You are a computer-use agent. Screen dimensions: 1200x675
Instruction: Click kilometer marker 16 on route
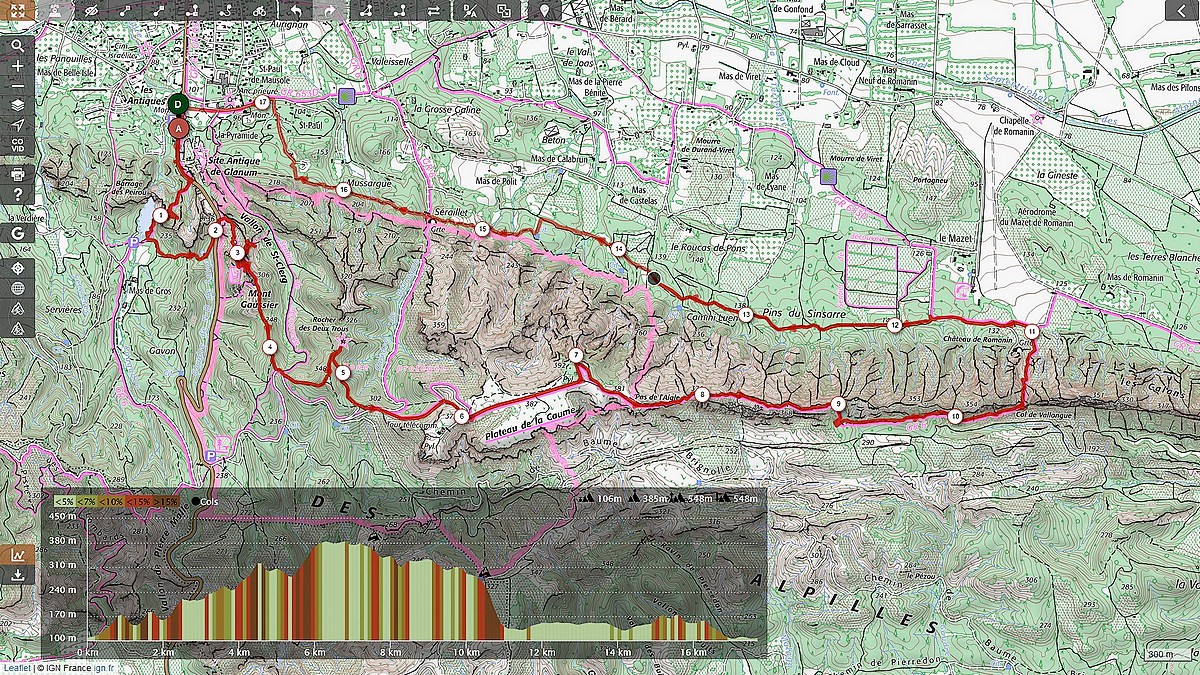[x=343, y=188]
